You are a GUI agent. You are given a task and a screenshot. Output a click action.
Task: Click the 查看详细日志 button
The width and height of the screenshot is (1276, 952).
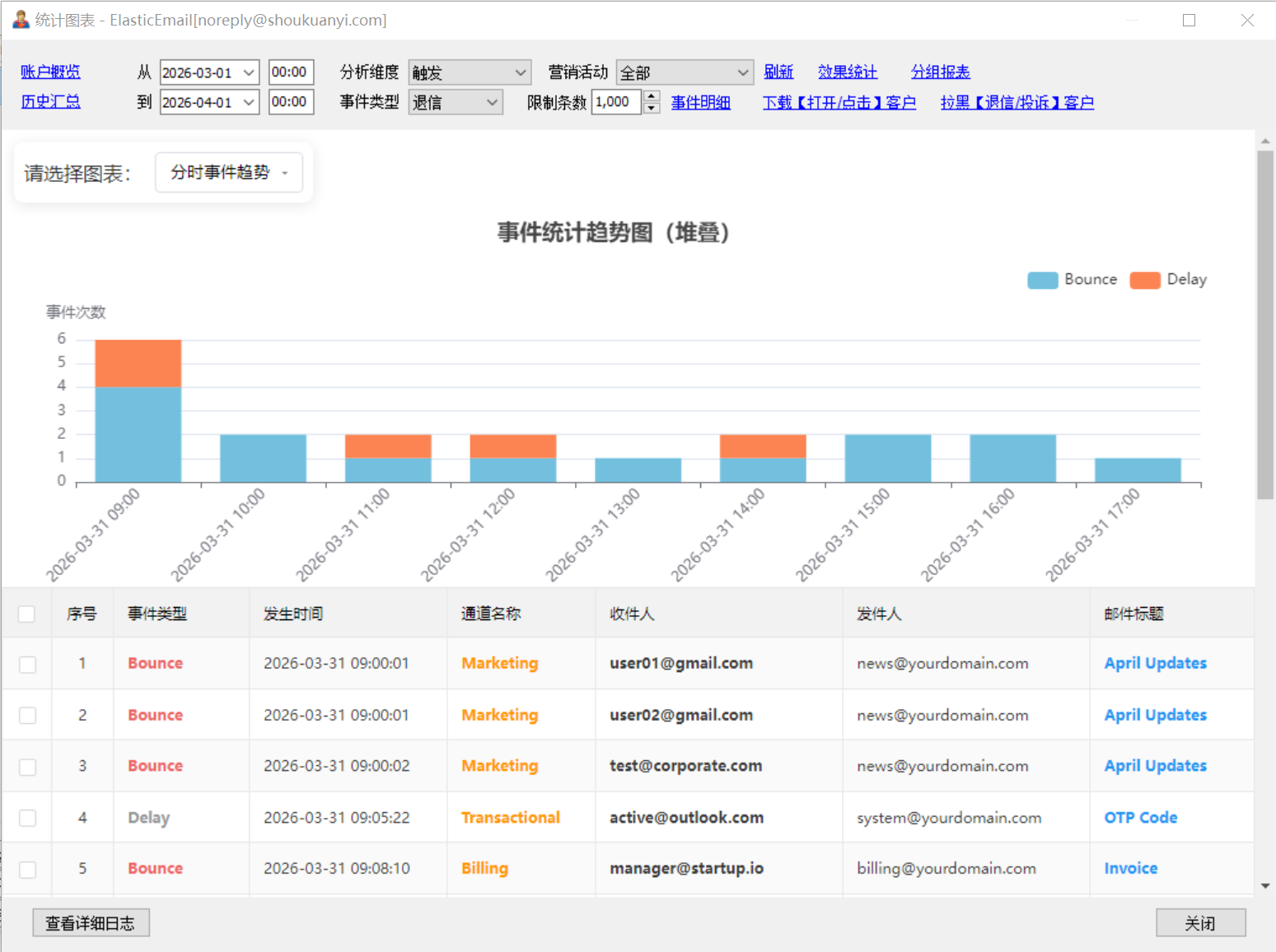[x=91, y=923]
